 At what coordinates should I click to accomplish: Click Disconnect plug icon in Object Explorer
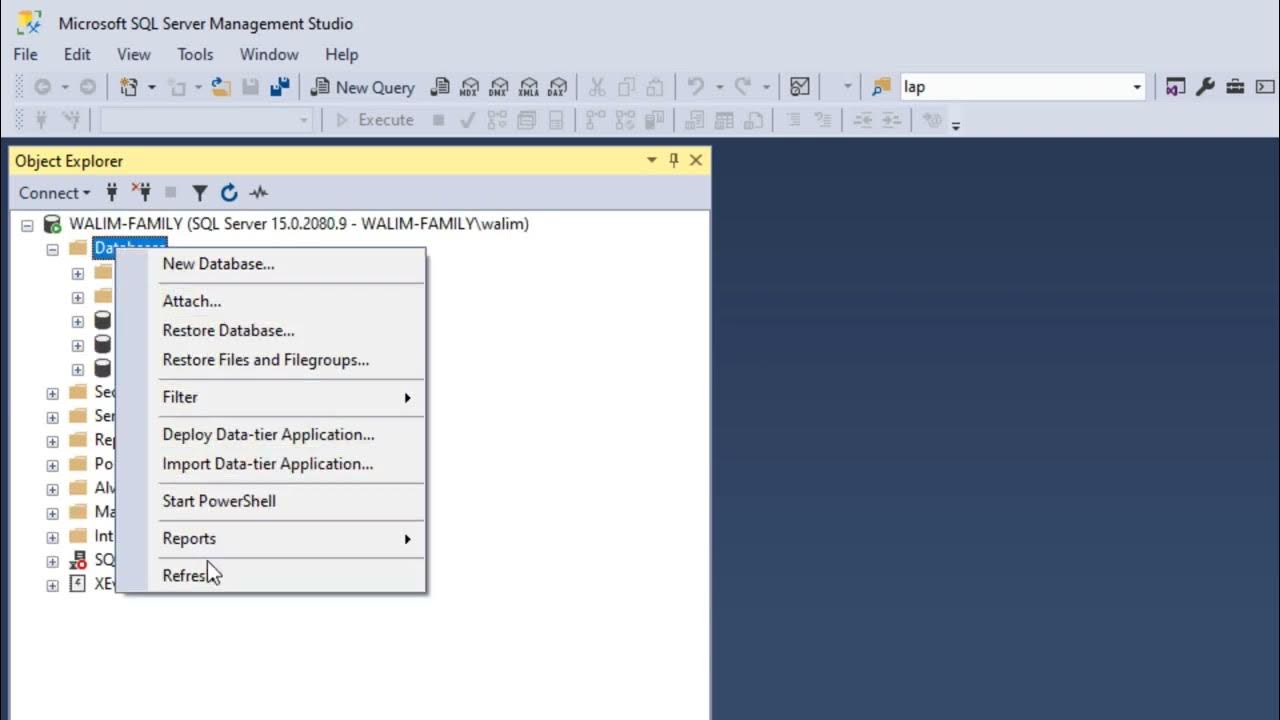click(x=141, y=192)
